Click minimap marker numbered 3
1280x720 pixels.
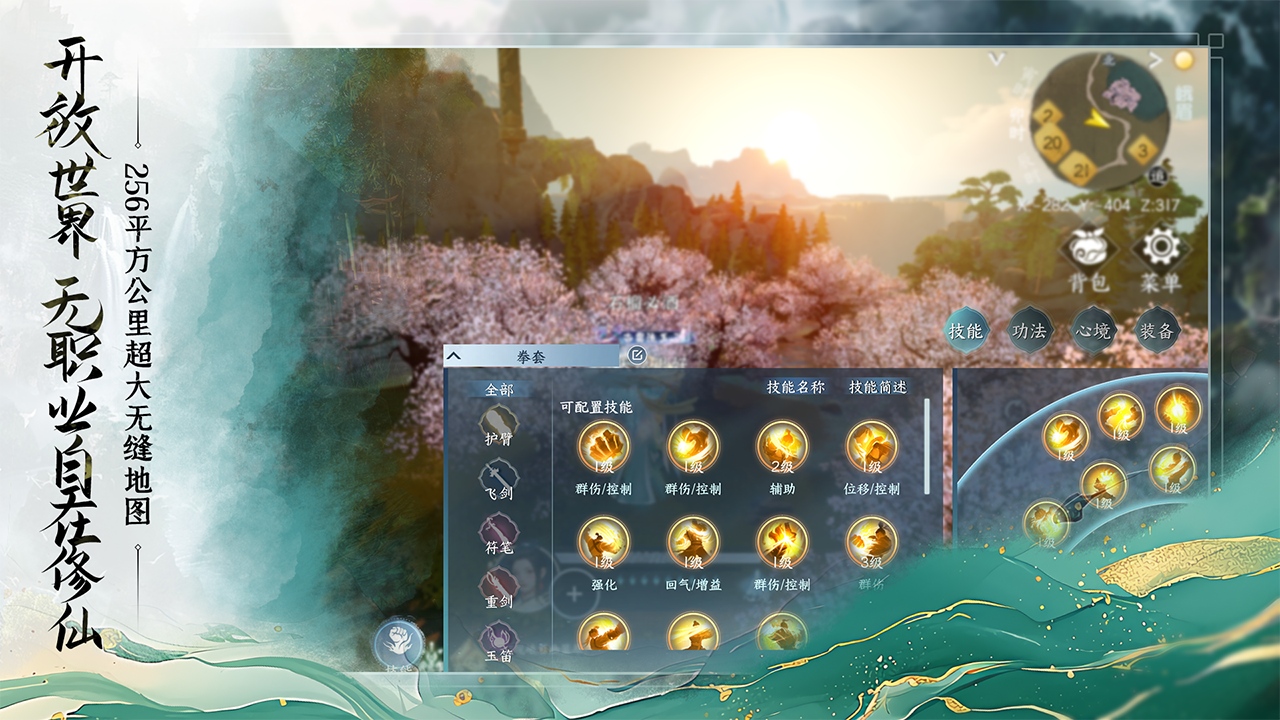(x=1142, y=152)
